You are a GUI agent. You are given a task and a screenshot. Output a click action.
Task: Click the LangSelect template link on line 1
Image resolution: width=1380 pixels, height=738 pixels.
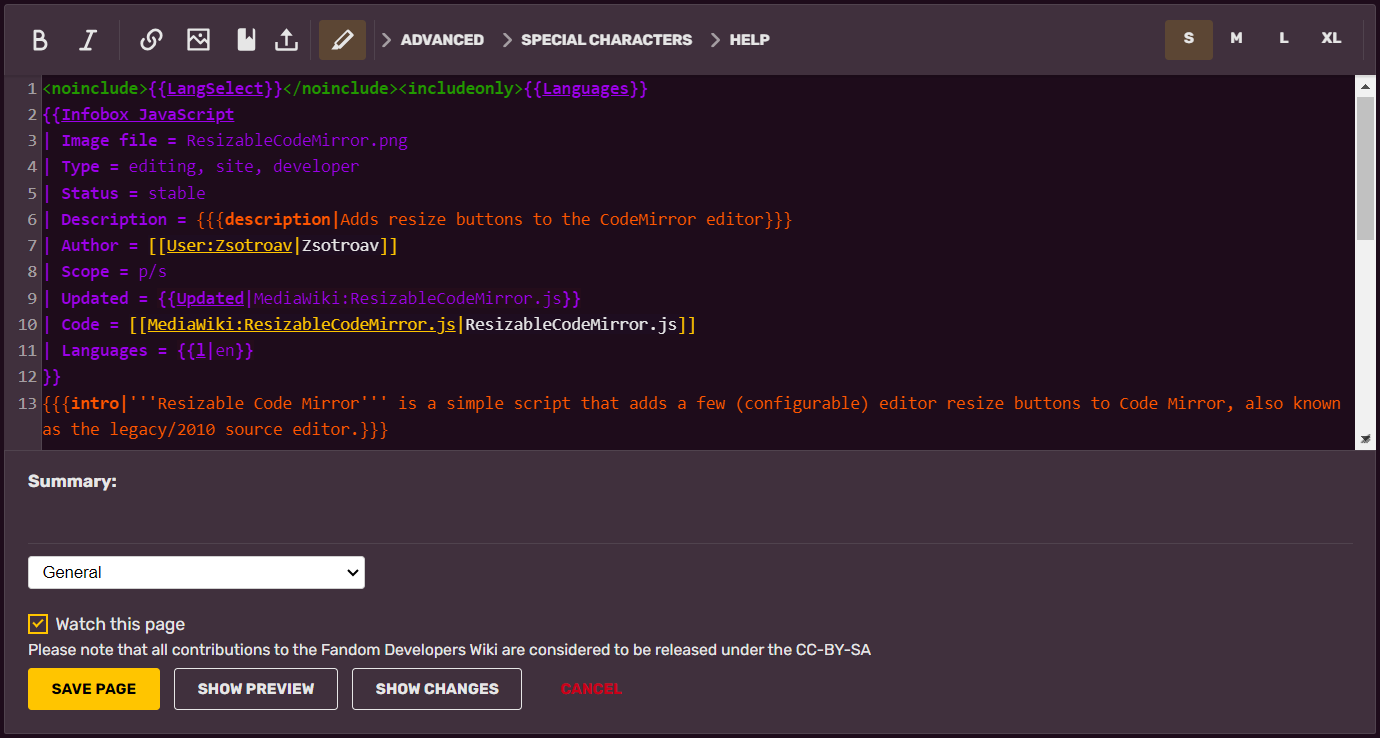coord(216,89)
